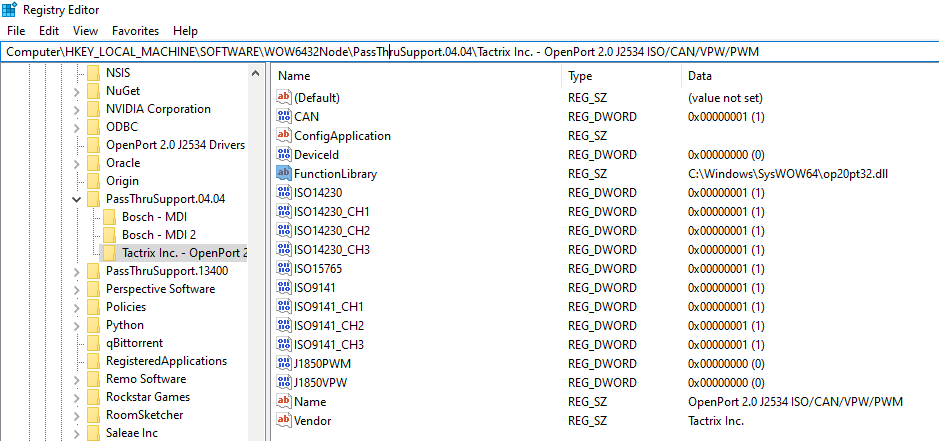
Task: Select the 'OpenPort 2.0 J2534 ISO/CAN/VPW/PWM' data value
Action: (795, 401)
